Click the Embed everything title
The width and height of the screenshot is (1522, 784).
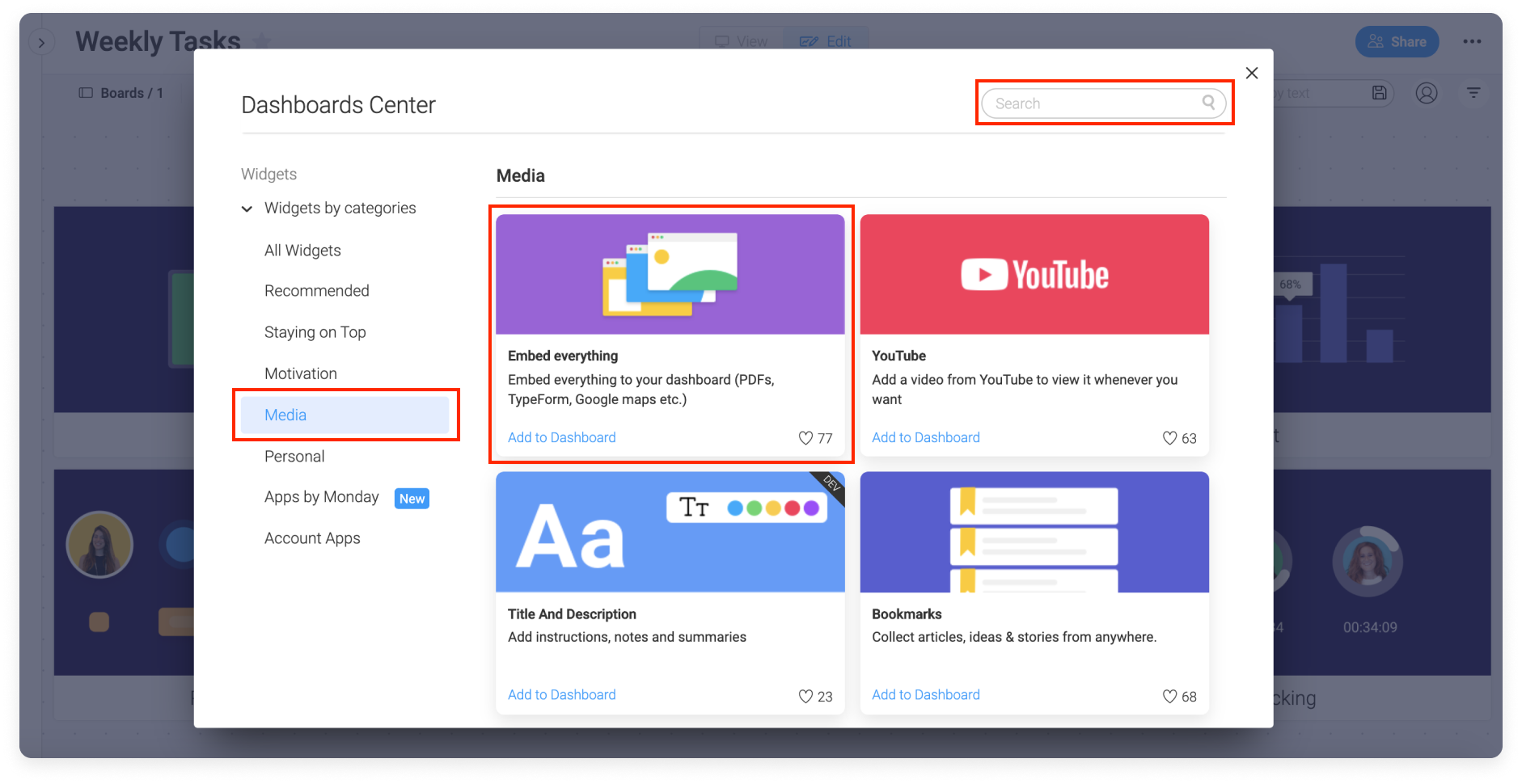pos(563,356)
